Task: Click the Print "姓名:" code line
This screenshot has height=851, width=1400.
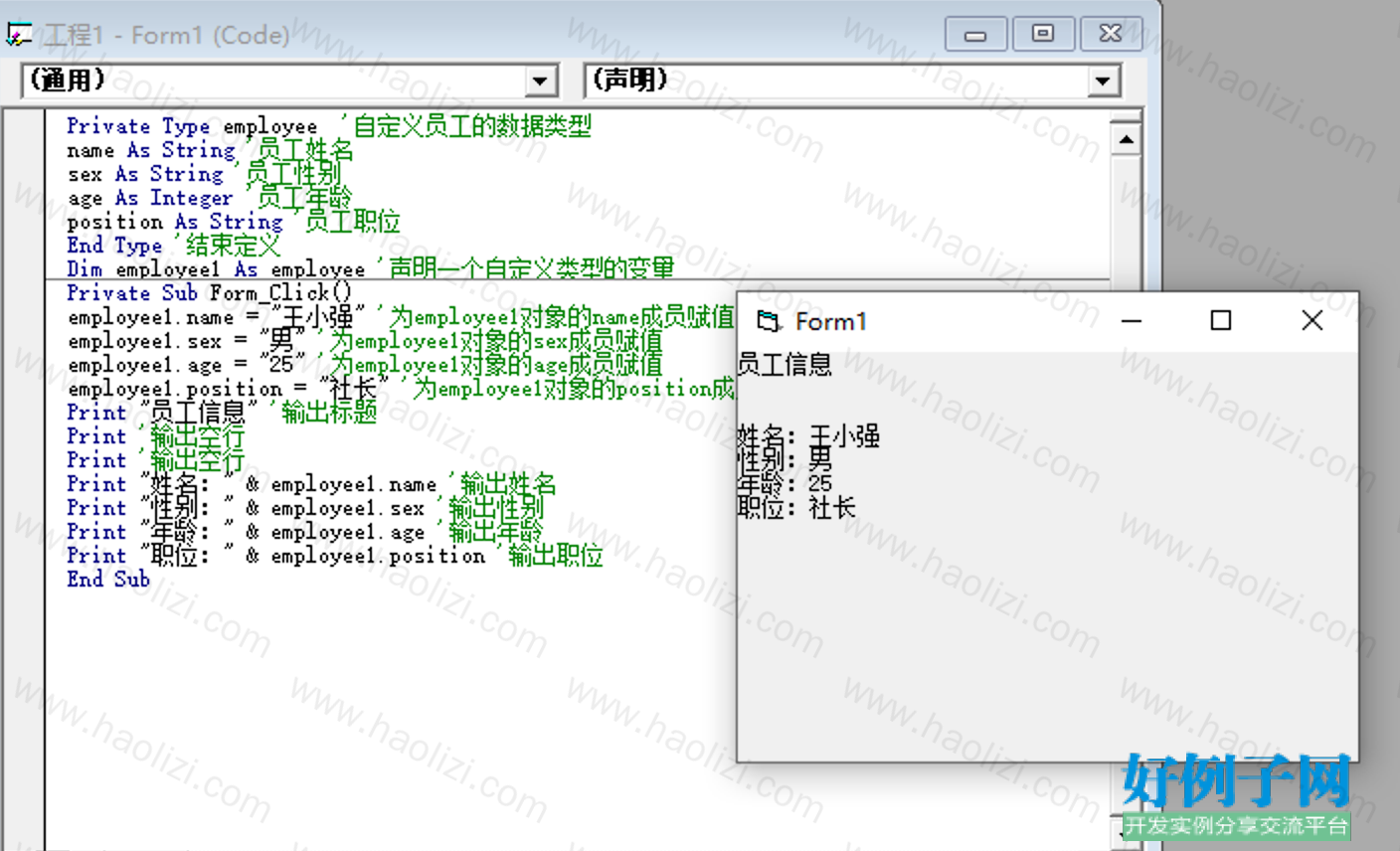Action: point(311,484)
